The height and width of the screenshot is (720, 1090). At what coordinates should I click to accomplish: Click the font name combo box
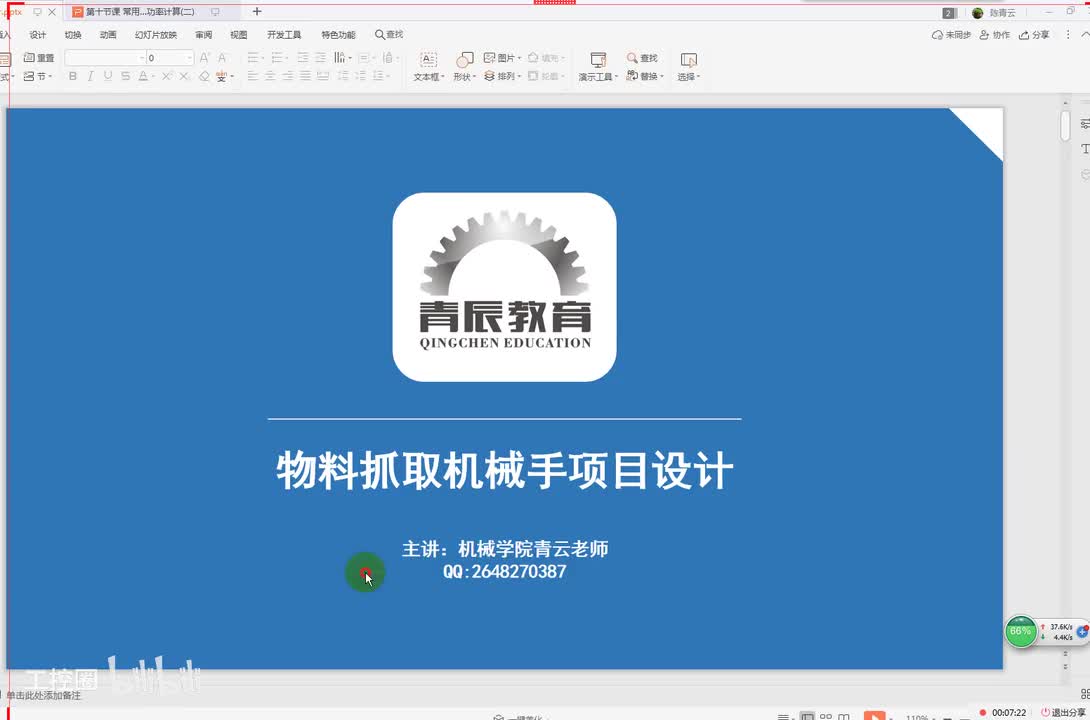pos(105,58)
